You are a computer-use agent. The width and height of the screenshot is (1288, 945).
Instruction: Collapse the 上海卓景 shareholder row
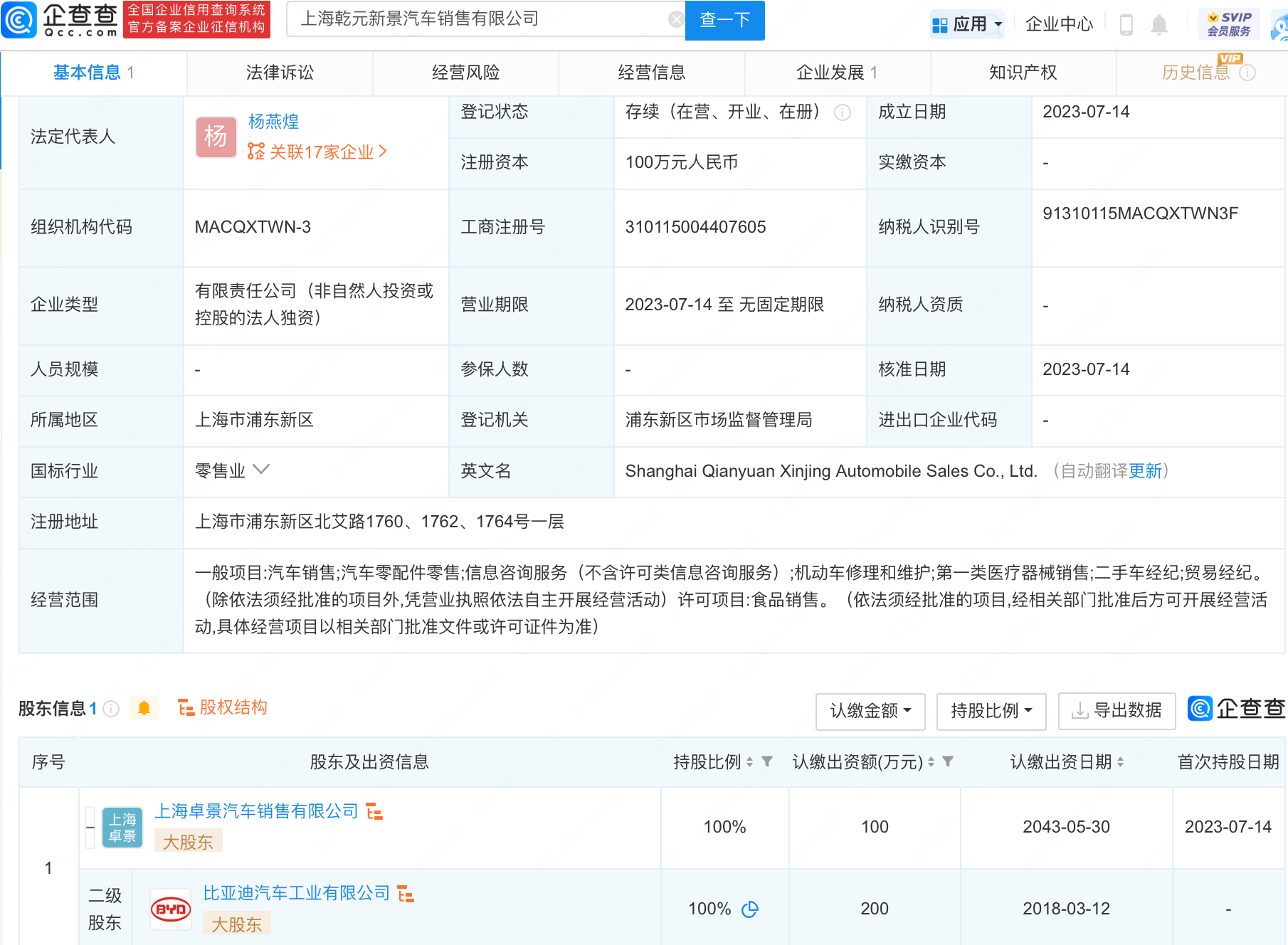90,827
